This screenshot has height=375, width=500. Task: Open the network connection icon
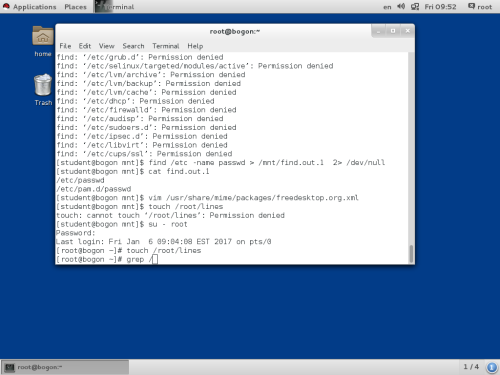(415, 6)
